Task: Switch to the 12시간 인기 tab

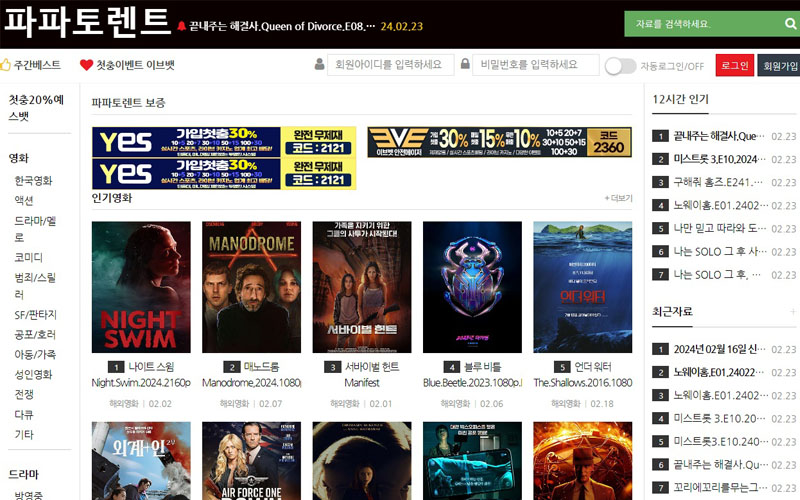Action: pos(681,99)
